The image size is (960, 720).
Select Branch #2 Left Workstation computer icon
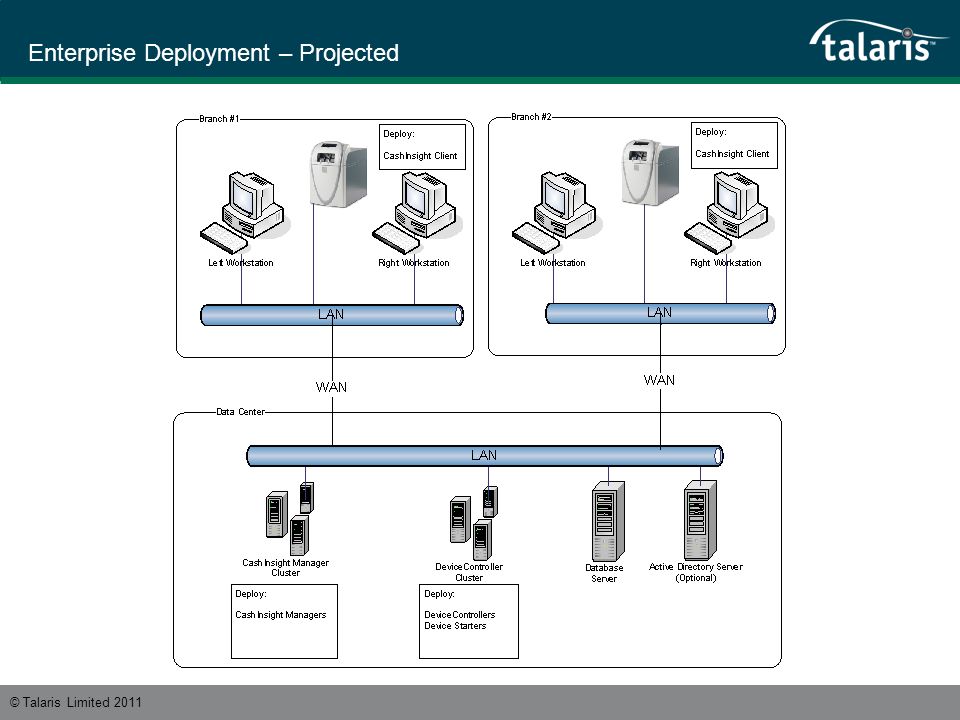pyautogui.click(x=555, y=212)
